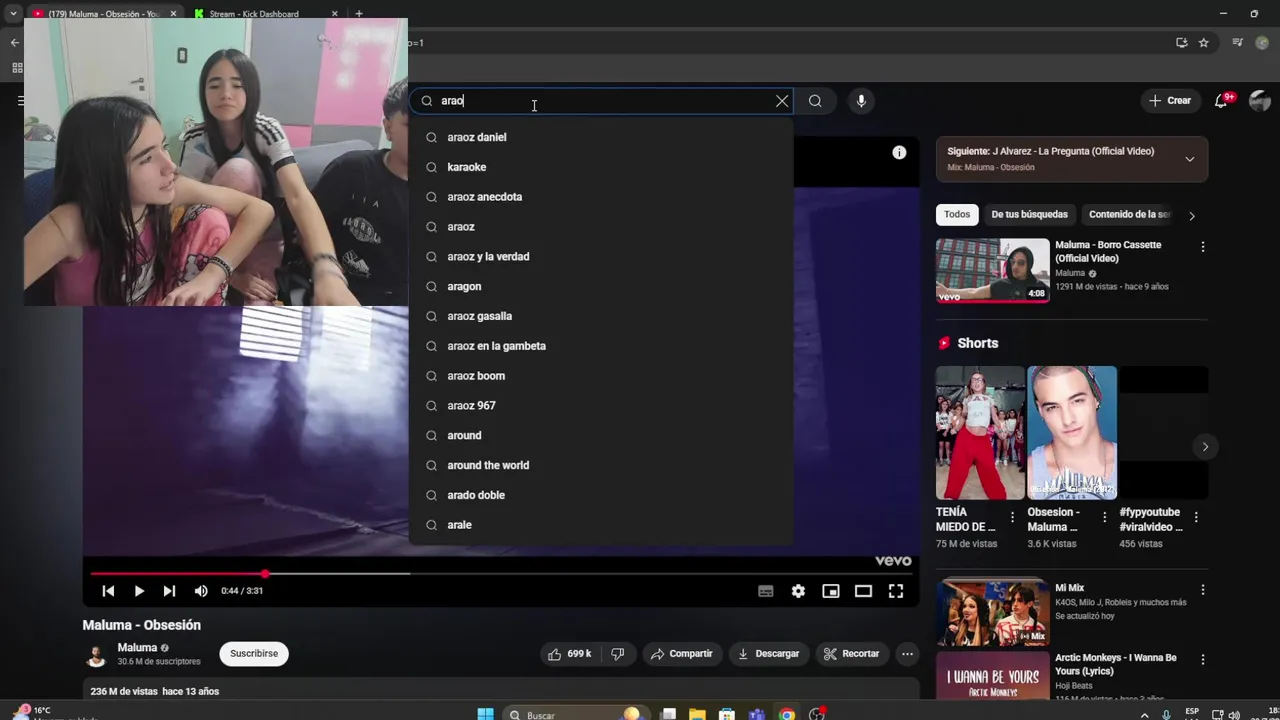Go to the previous video
The image size is (1280, 720).
[x=108, y=591]
